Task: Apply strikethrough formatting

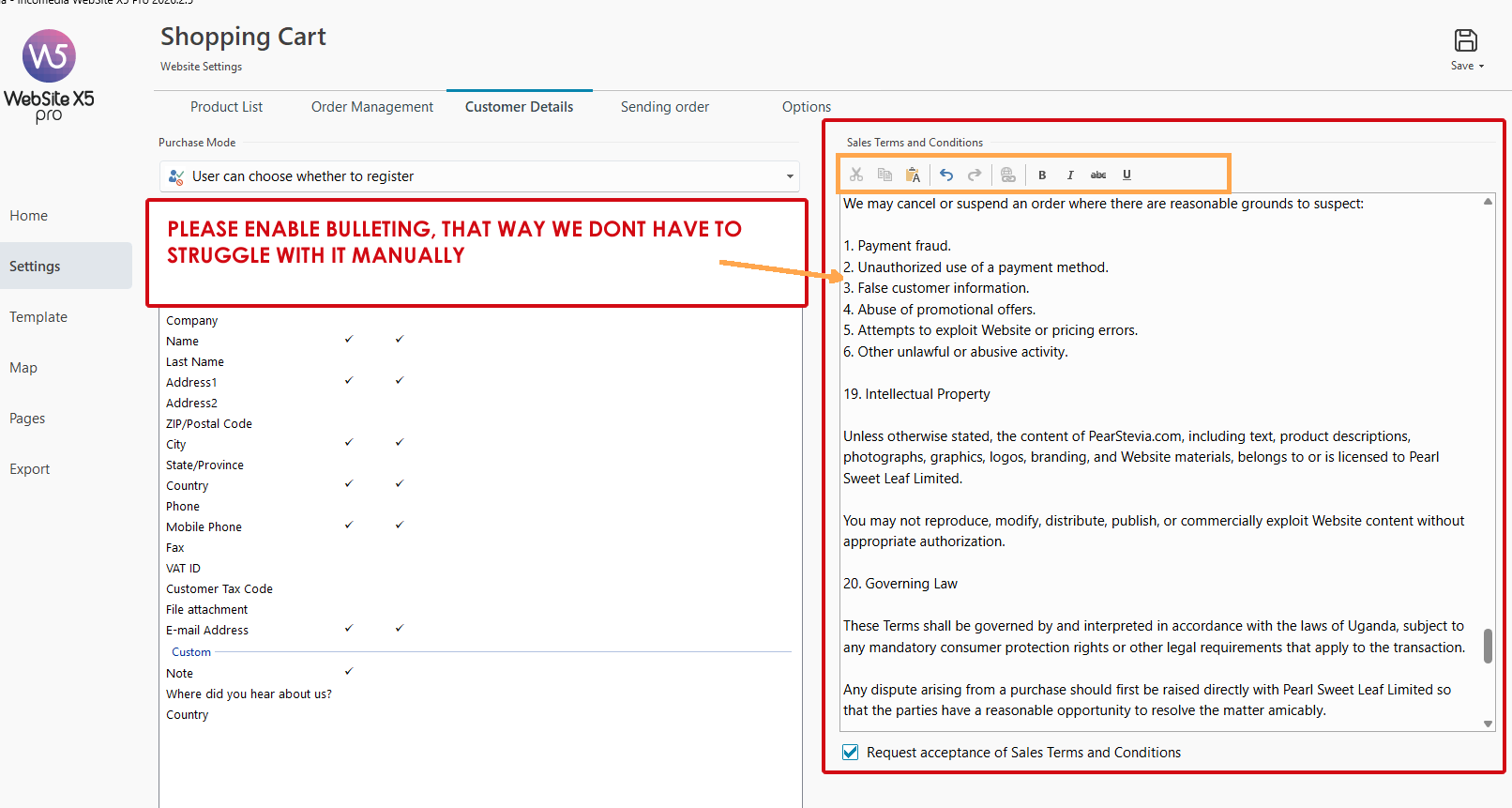Action: [x=1098, y=175]
